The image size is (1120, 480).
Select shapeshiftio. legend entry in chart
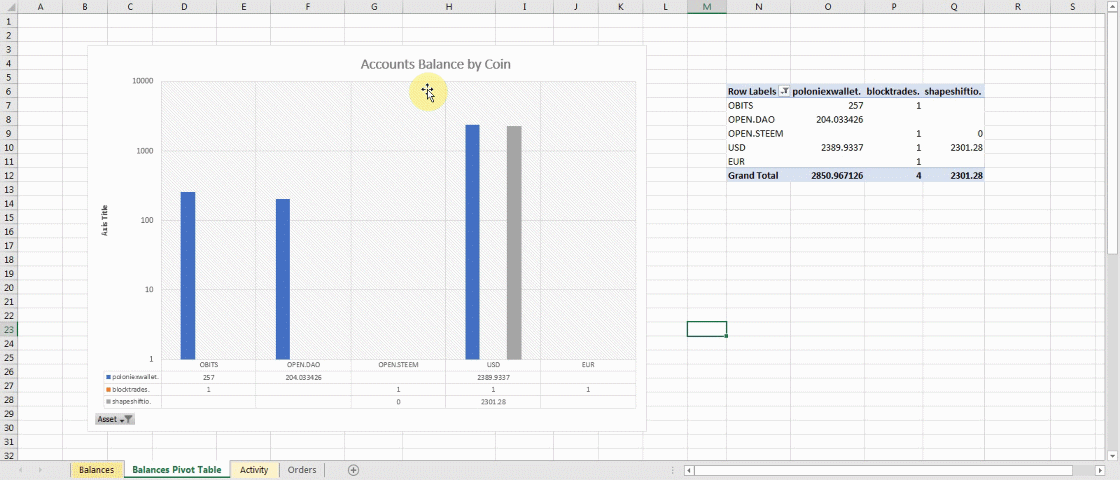(x=129, y=401)
